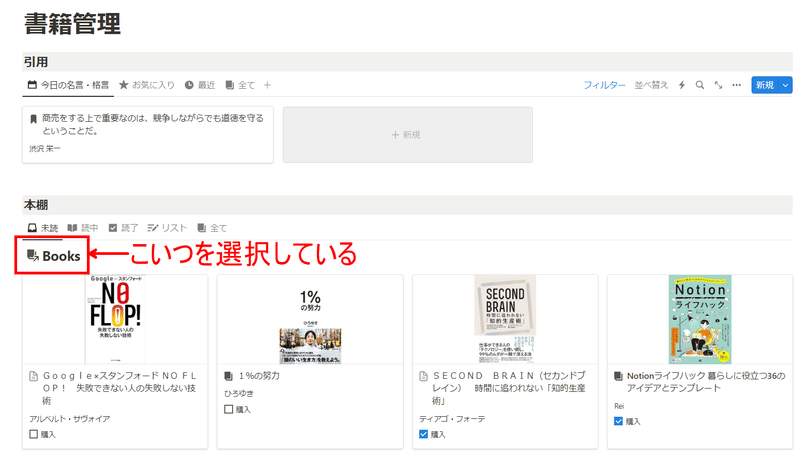Image resolution: width=800 pixels, height=453 pixels.
Task: Click the blue 新規 button
Action: [765, 85]
